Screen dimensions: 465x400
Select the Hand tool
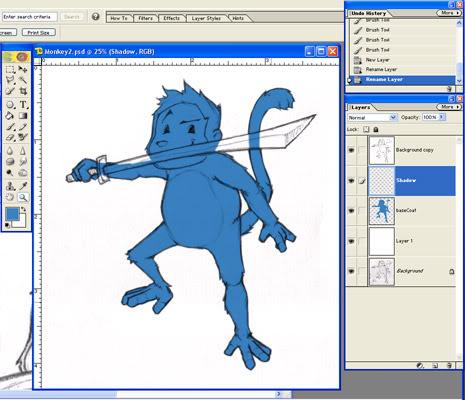coord(10,197)
